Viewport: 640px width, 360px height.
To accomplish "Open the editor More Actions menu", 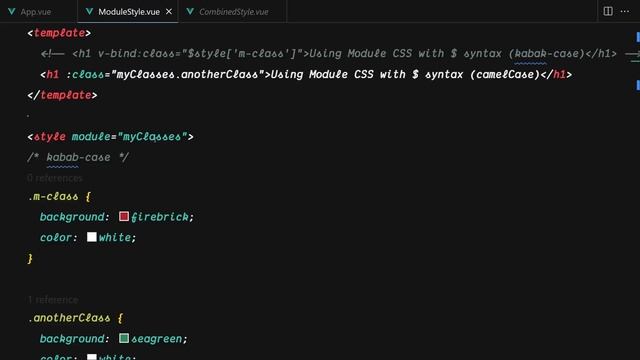I will (x=625, y=11).
